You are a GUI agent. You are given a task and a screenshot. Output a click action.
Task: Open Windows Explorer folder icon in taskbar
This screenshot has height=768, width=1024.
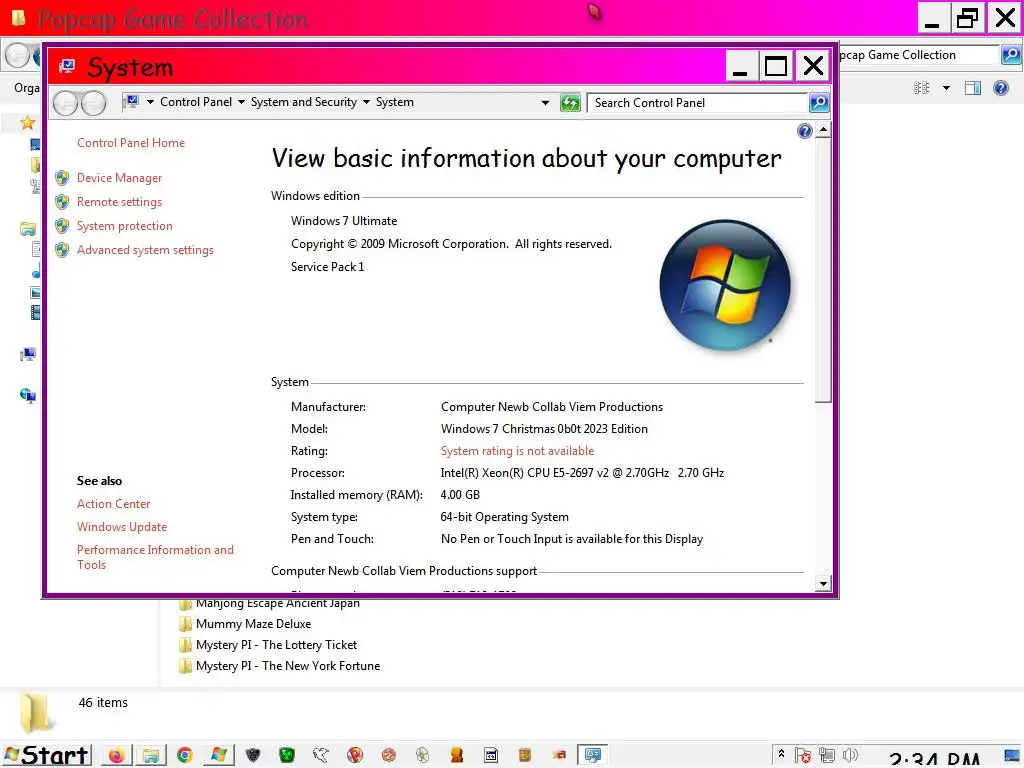click(x=151, y=755)
